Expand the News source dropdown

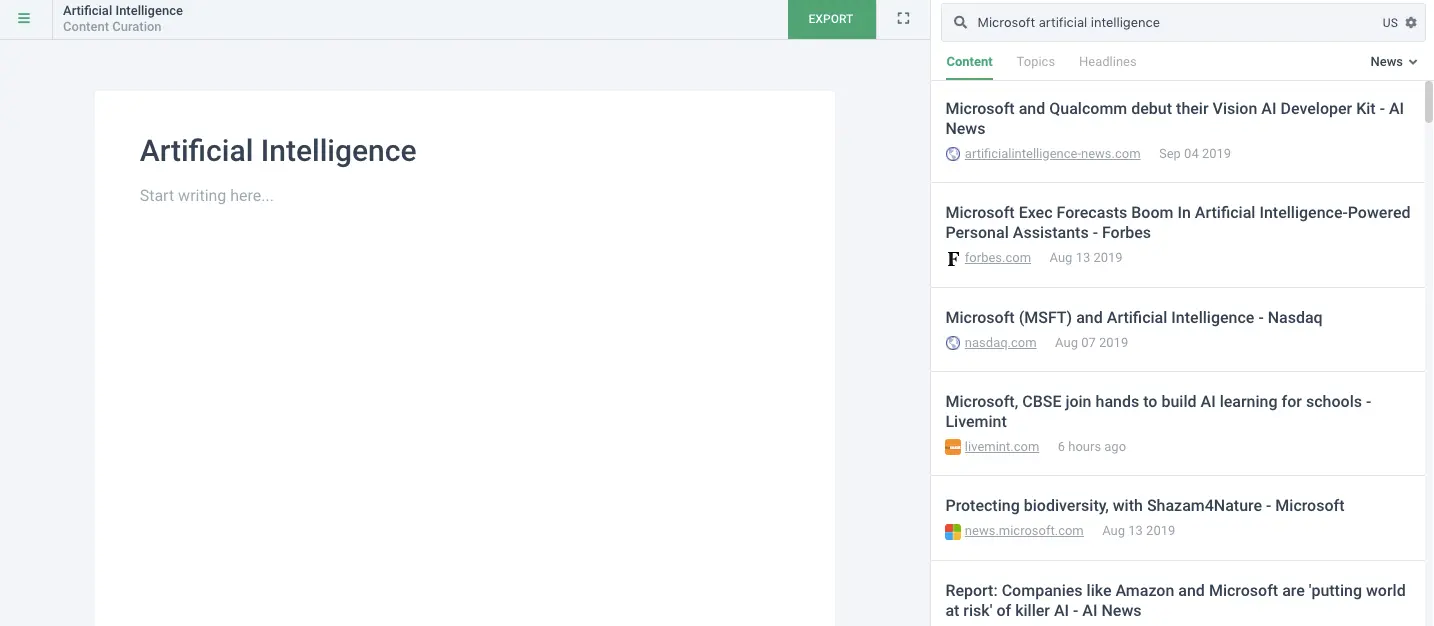pos(1394,62)
